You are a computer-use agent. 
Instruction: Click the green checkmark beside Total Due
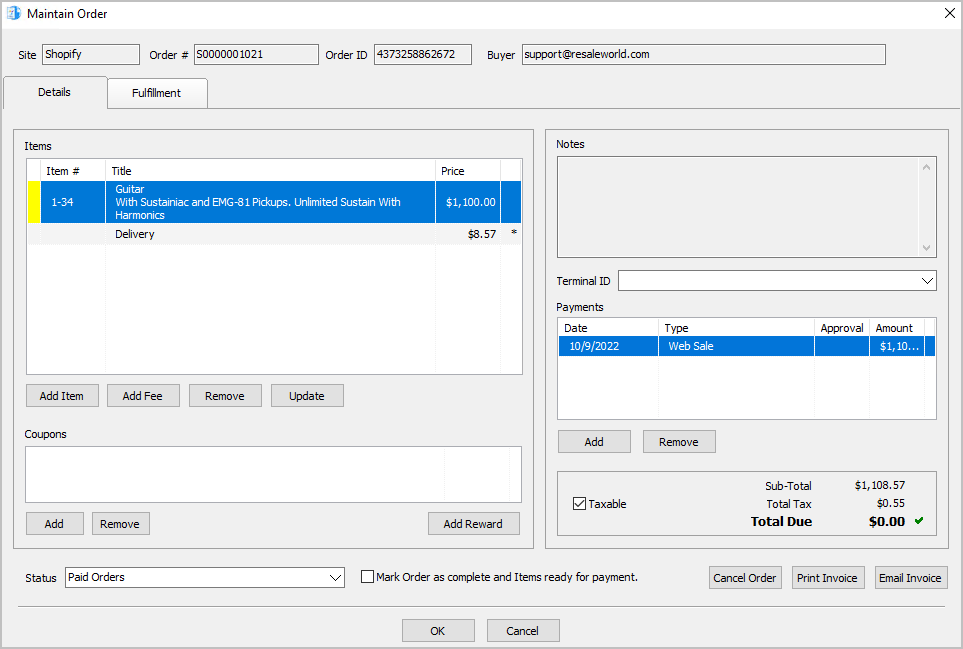click(x=919, y=521)
